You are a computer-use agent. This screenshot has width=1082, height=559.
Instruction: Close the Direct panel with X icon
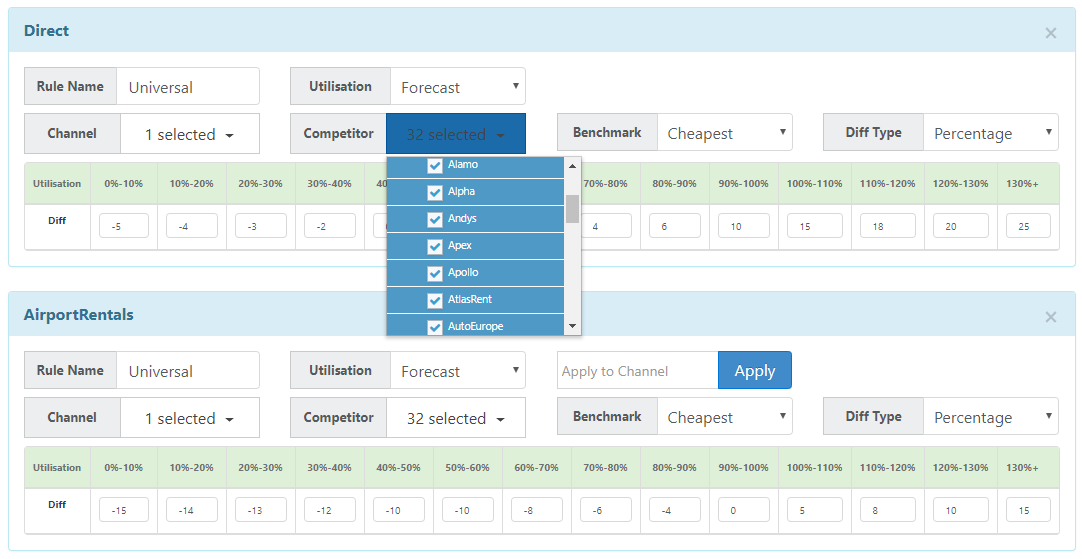pyautogui.click(x=1050, y=33)
